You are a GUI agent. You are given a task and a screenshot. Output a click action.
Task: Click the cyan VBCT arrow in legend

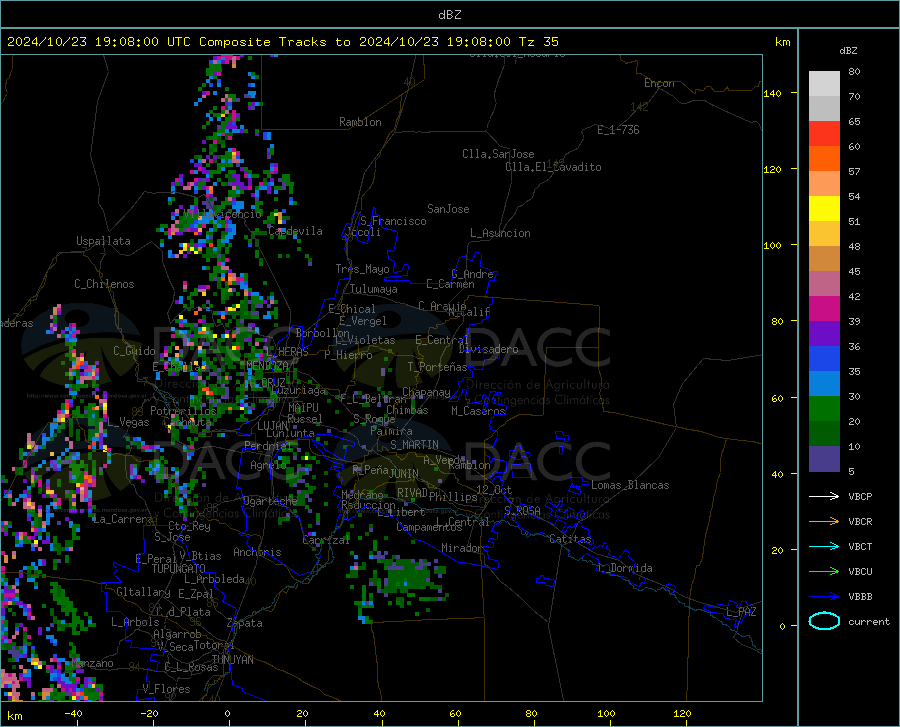824,546
